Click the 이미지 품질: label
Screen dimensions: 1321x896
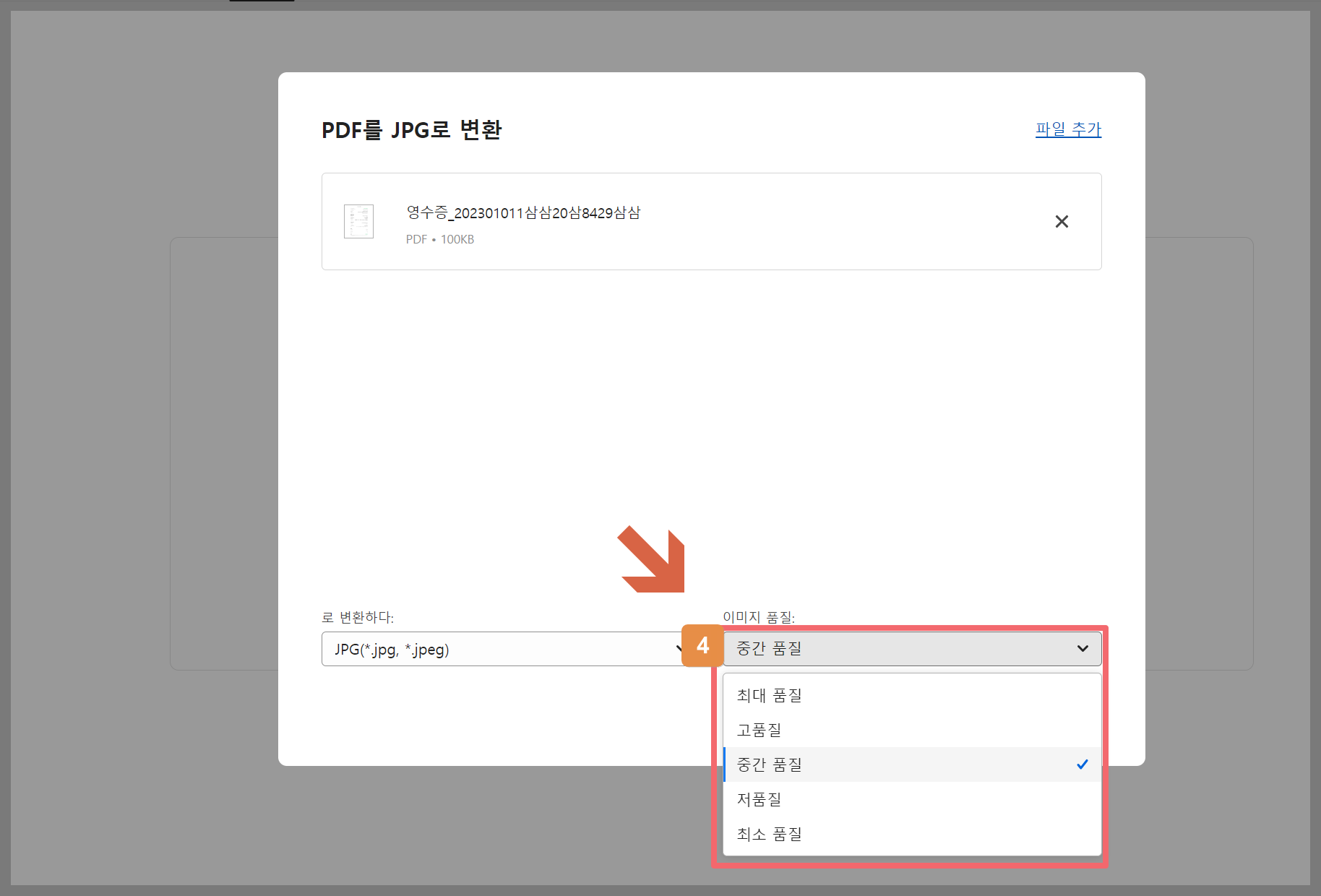759,617
